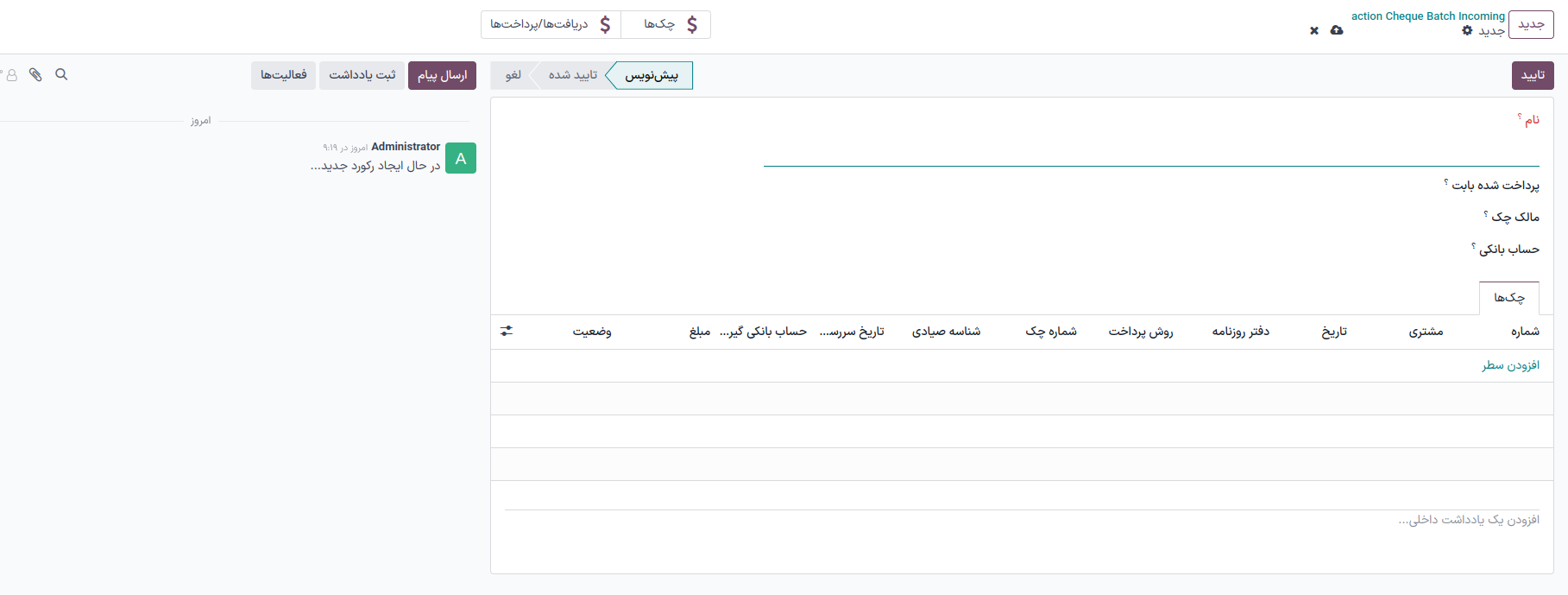The width and height of the screenshot is (1568, 595).
Task: Click the ثبت یادداشت button
Action: (362, 75)
